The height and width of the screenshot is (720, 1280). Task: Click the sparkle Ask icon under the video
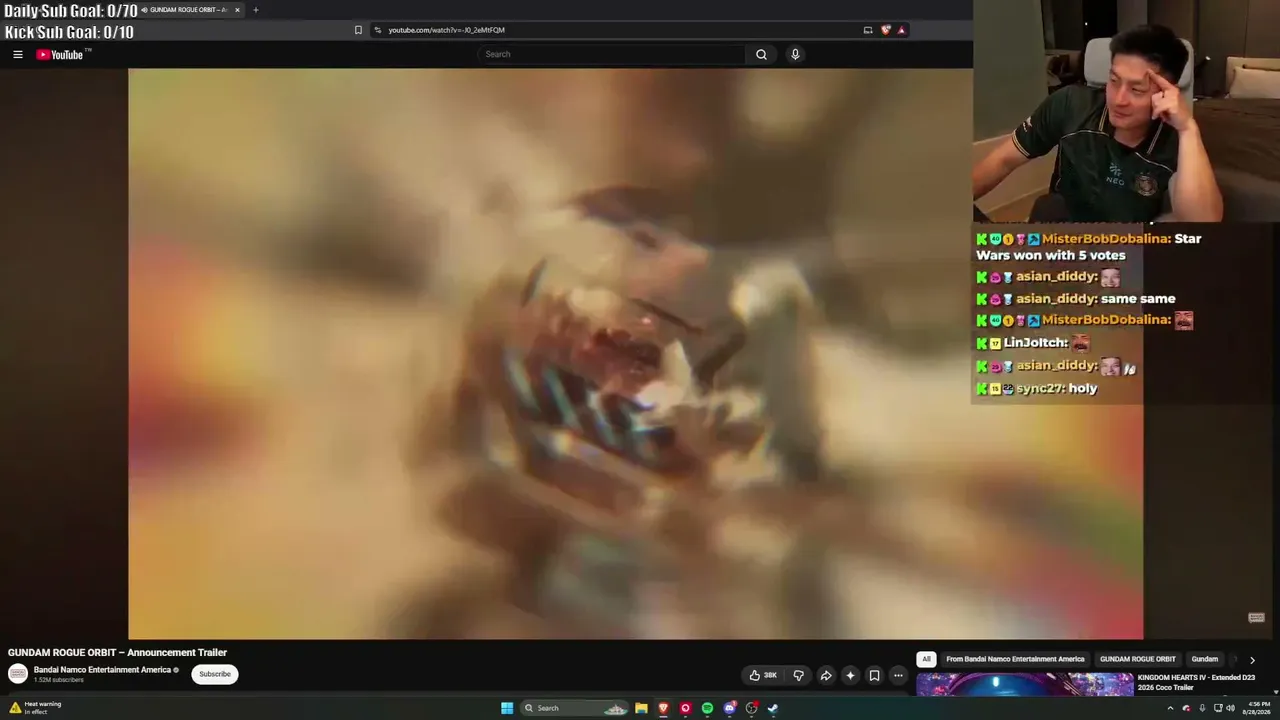(850, 675)
